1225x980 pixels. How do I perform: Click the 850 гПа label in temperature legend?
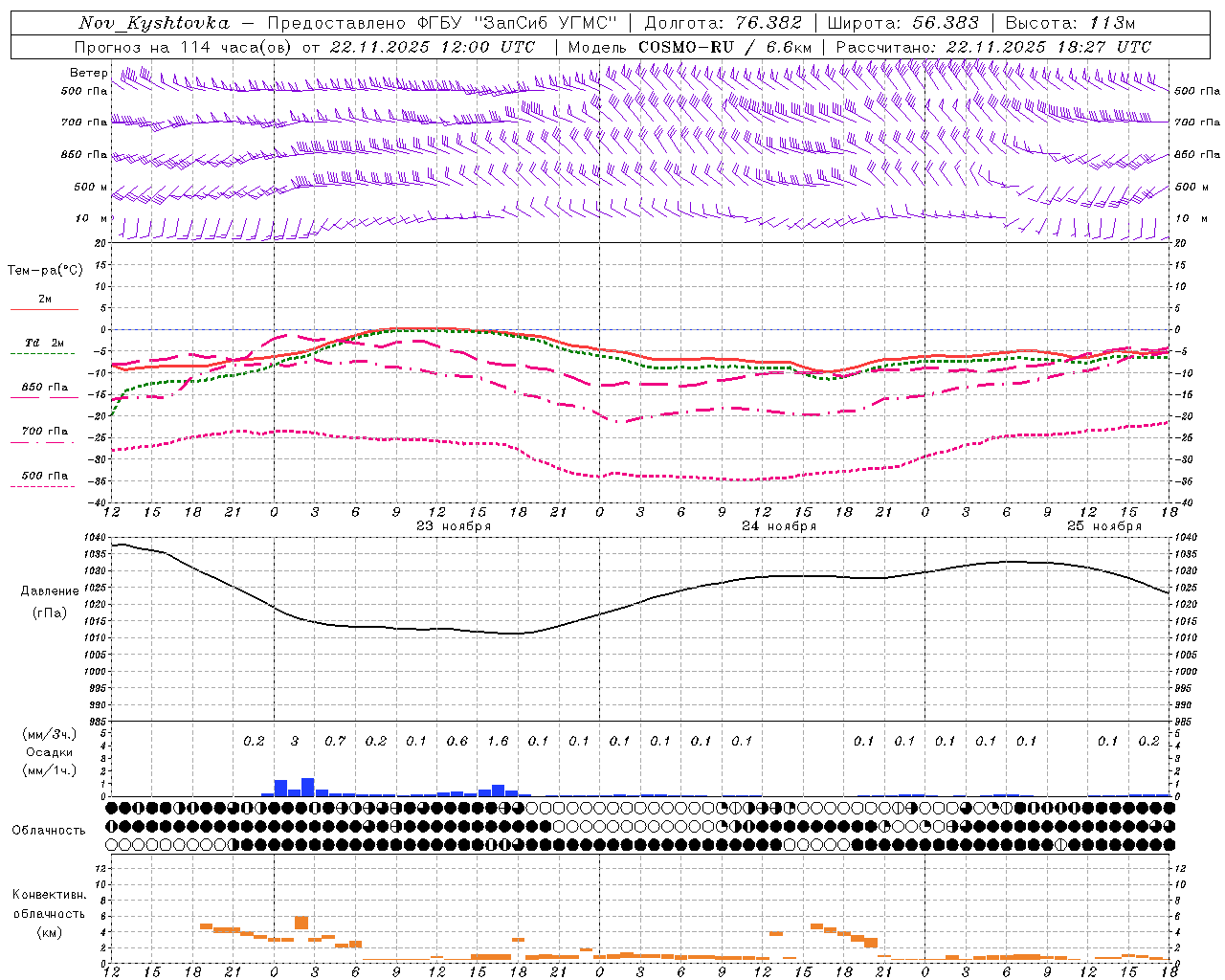(45, 388)
